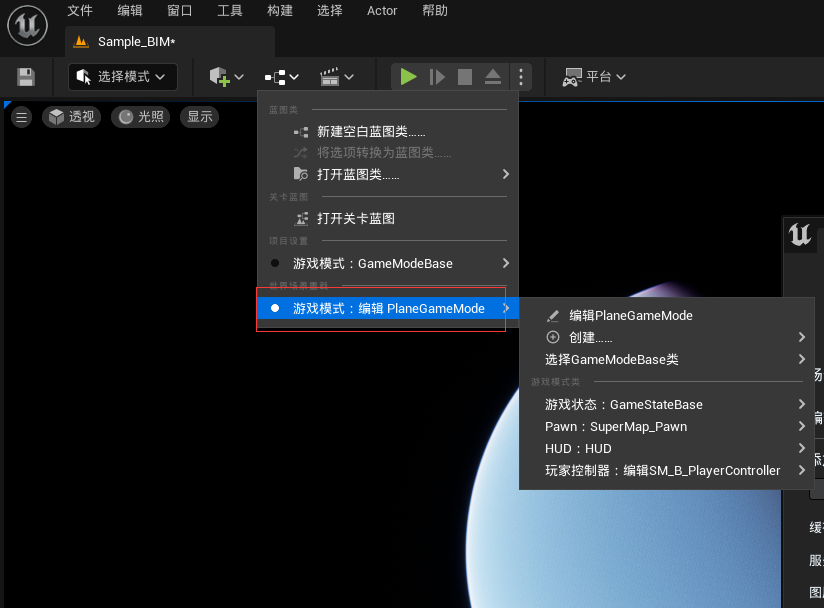Screen dimensions: 824x608
Task: Click the 打开关卡蓝图 icon
Action: pyautogui.click(x=302, y=219)
